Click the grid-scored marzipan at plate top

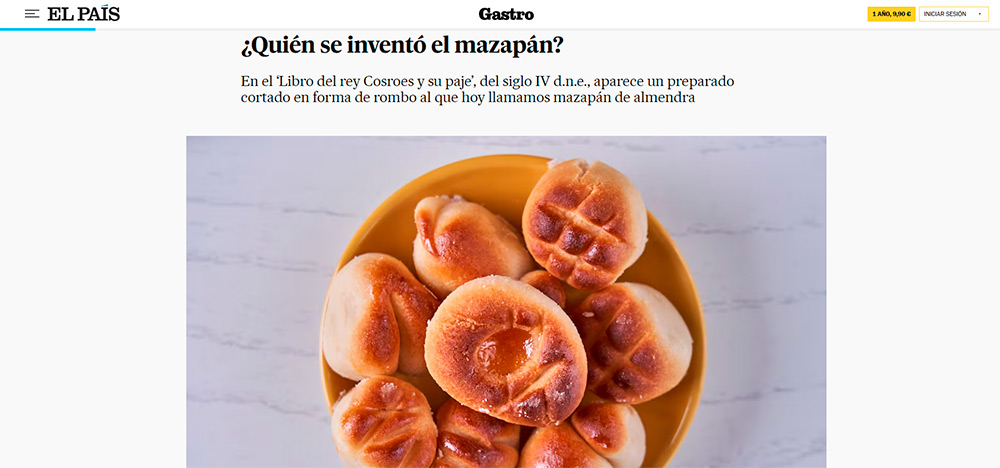pos(584,223)
